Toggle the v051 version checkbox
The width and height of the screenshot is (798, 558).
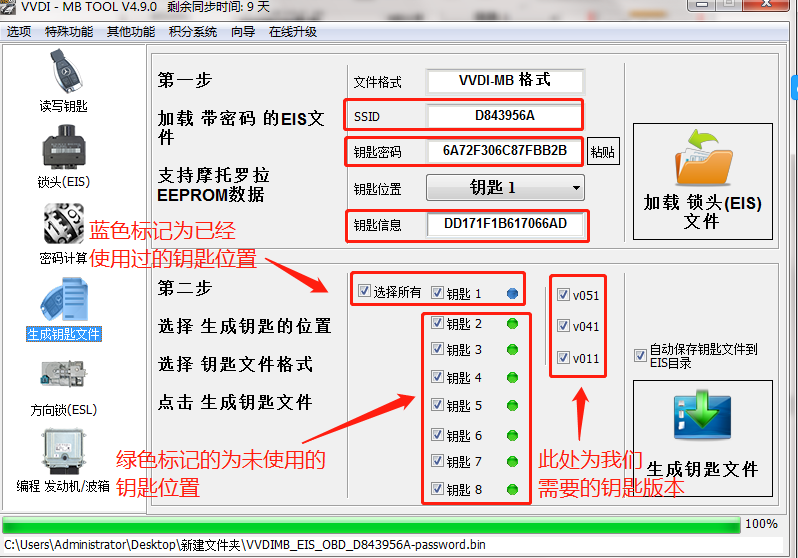tap(563, 295)
